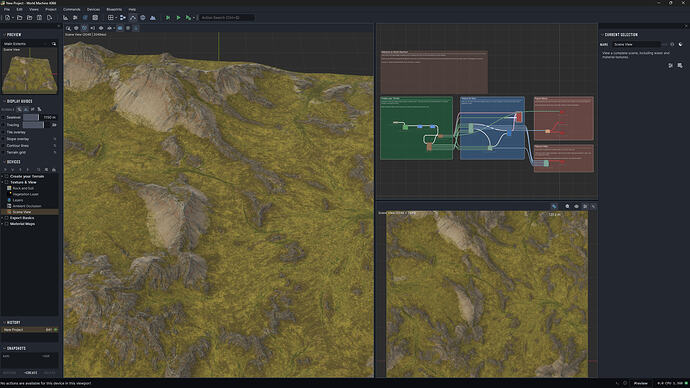Click the build status icon in status bar

point(625,383)
